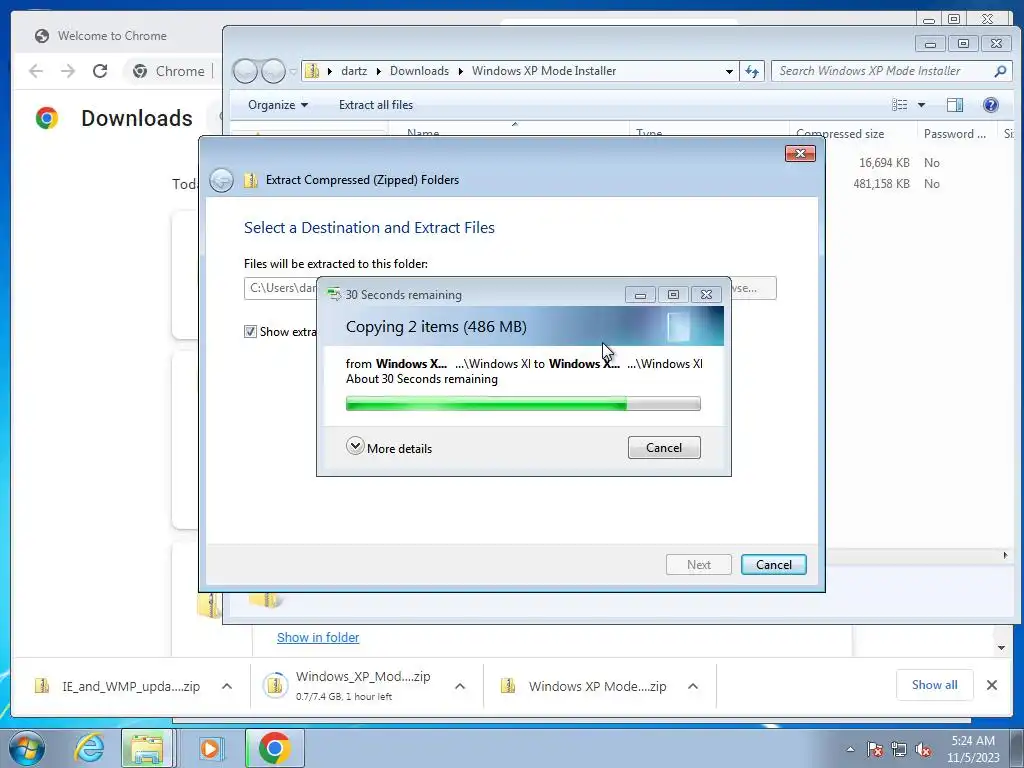Launch Internet Explorer from taskbar
This screenshot has height=768, width=1024.
pyautogui.click(x=89, y=748)
